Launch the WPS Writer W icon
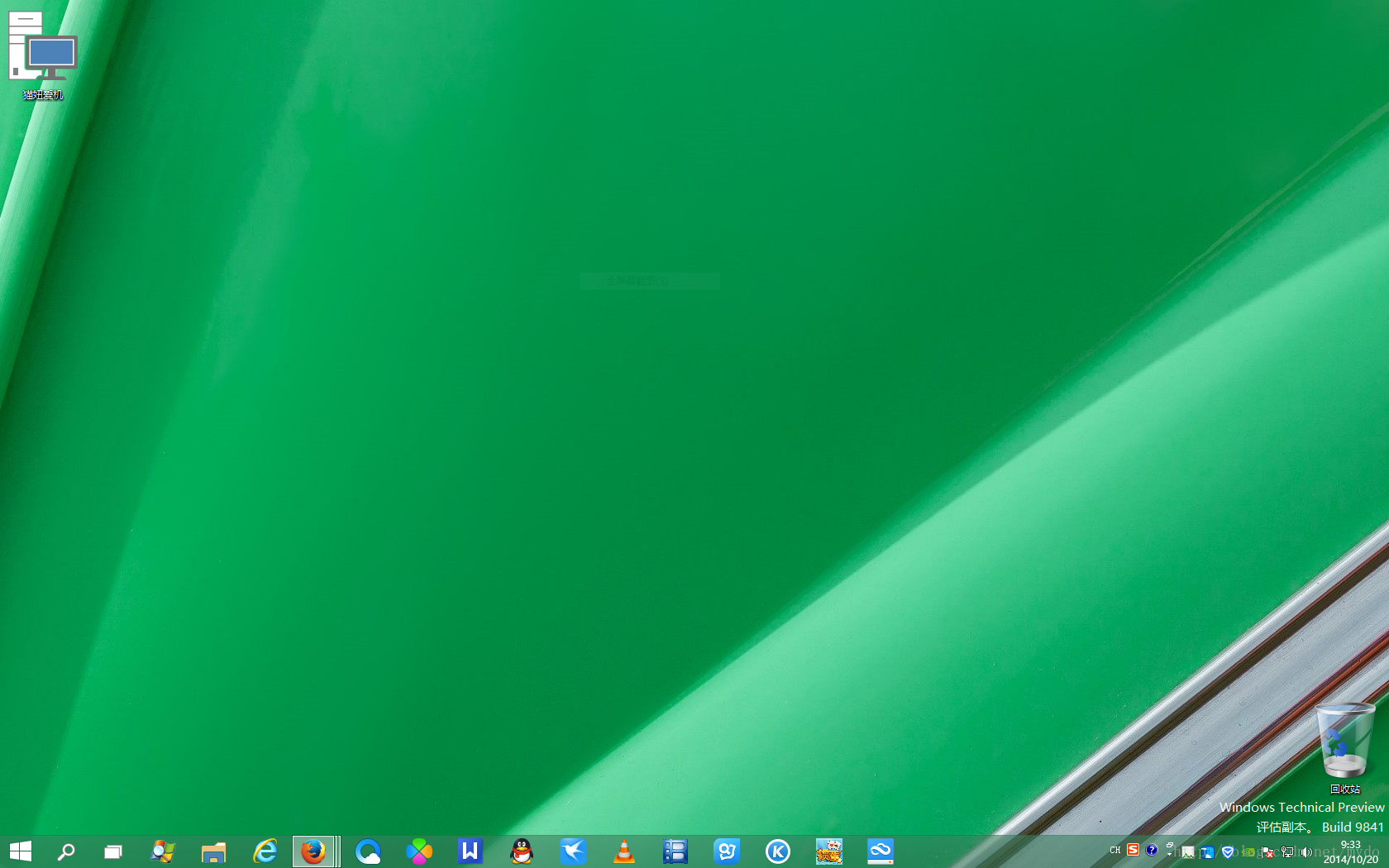The image size is (1389, 868). (470, 851)
